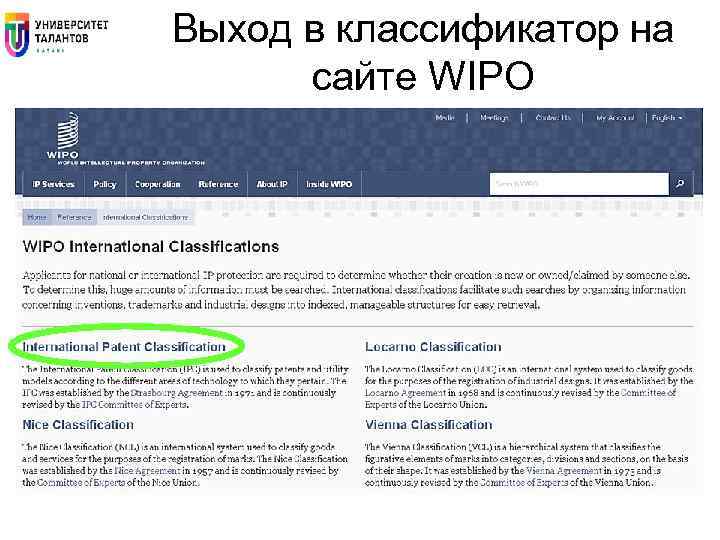Click the My Account link

(x=615, y=118)
